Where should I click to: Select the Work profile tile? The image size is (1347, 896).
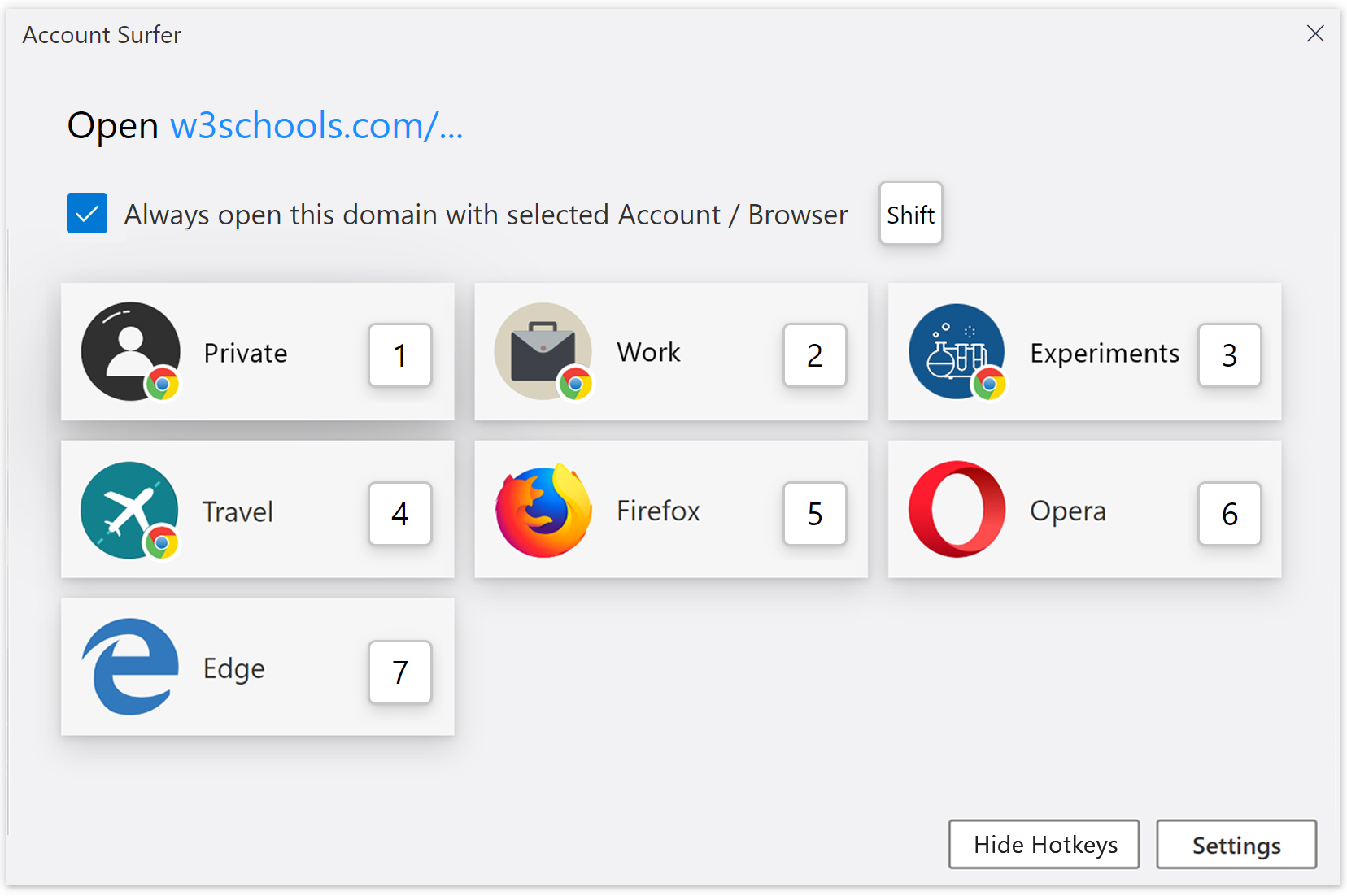(670, 351)
